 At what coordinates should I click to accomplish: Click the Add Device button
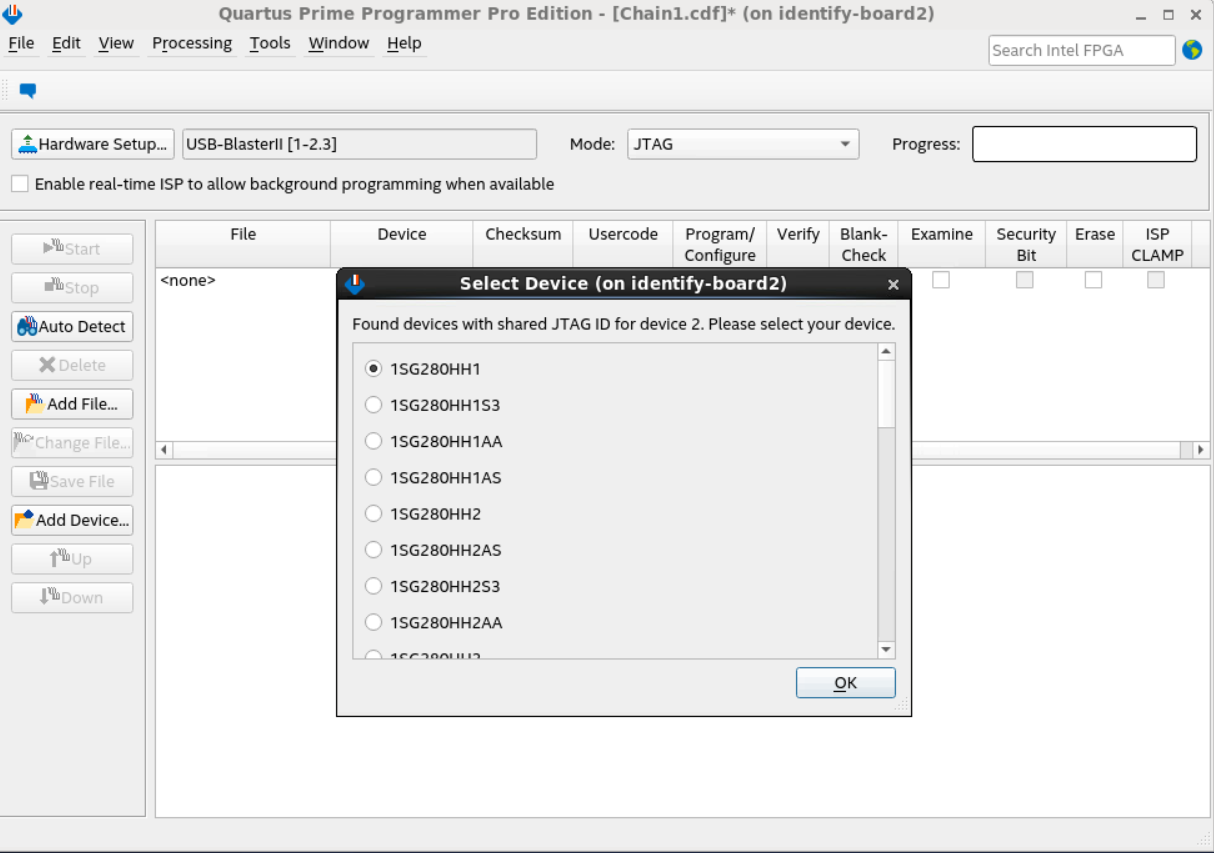tap(71, 520)
